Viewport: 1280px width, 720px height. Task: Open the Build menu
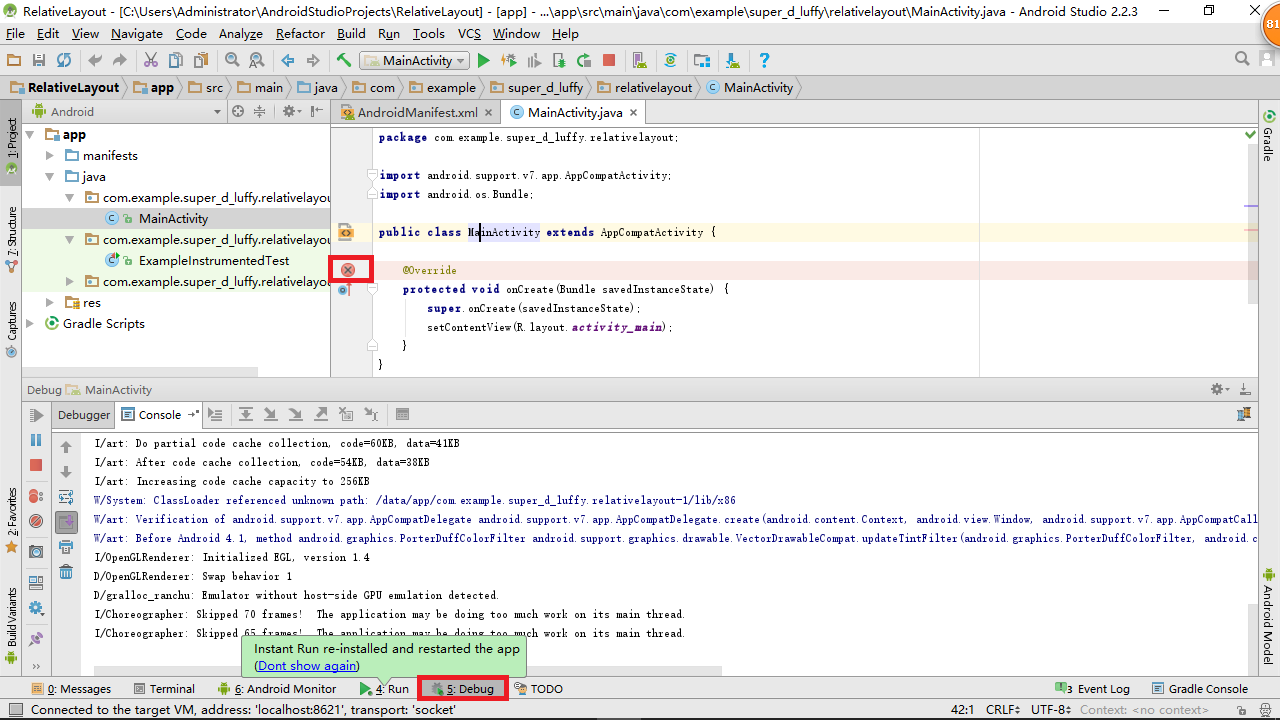pyautogui.click(x=351, y=33)
